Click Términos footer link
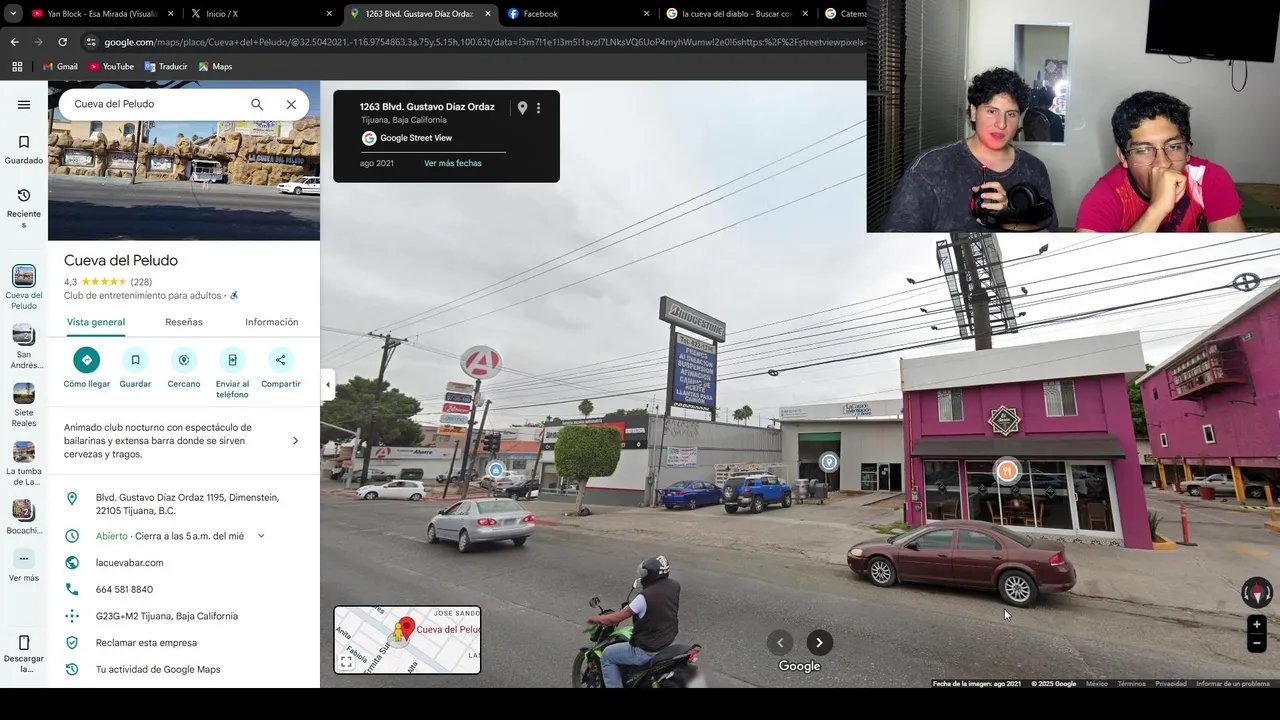Screen dimensions: 1280x720 (x=1131, y=684)
